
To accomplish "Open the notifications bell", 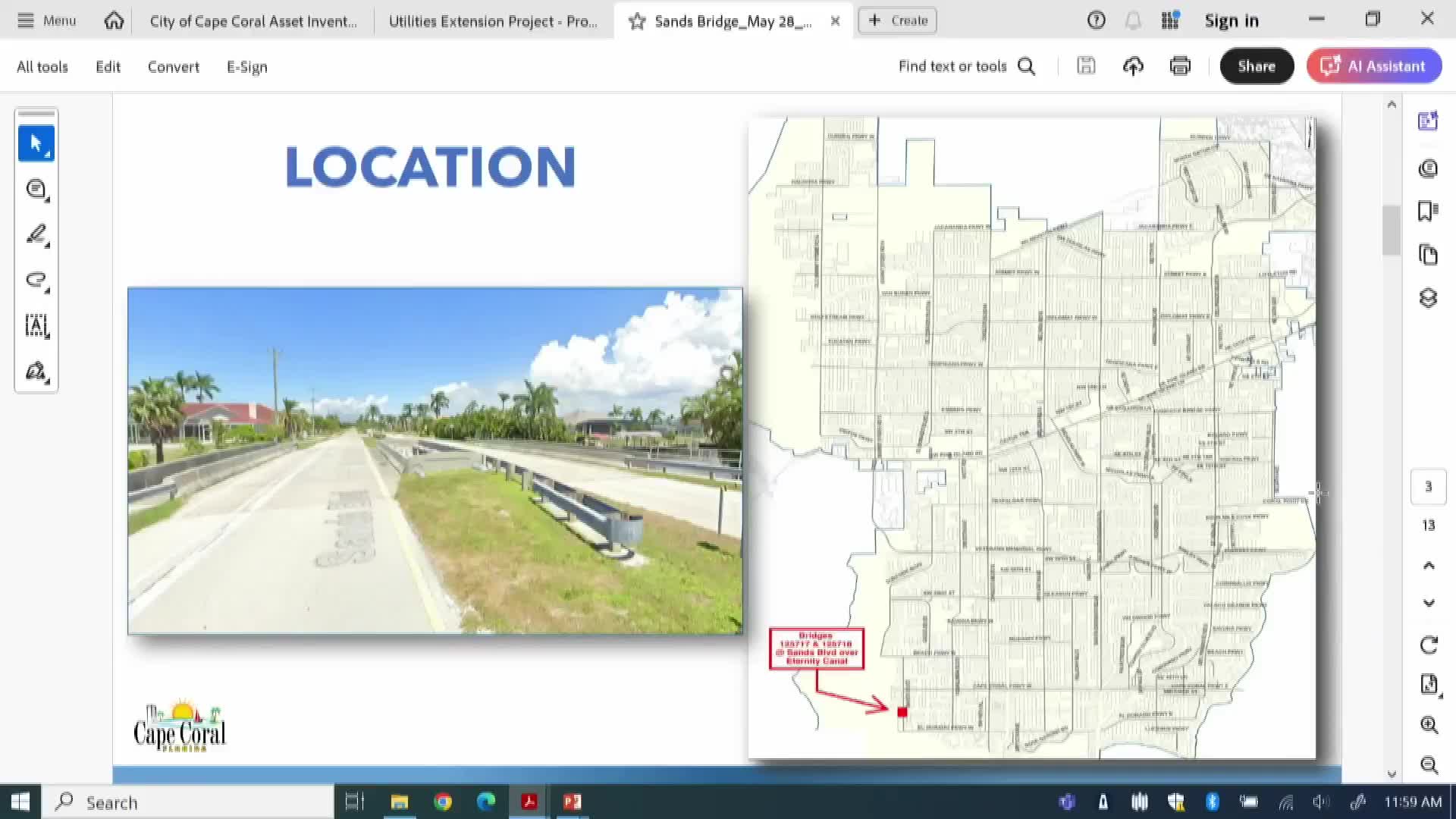I will click(1133, 20).
